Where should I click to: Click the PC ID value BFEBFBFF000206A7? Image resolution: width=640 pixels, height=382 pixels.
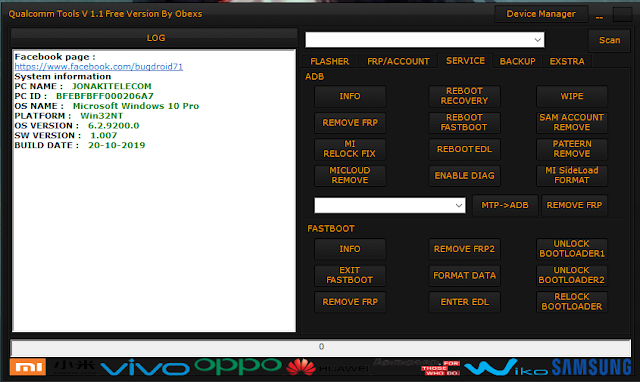pyautogui.click(x=104, y=96)
